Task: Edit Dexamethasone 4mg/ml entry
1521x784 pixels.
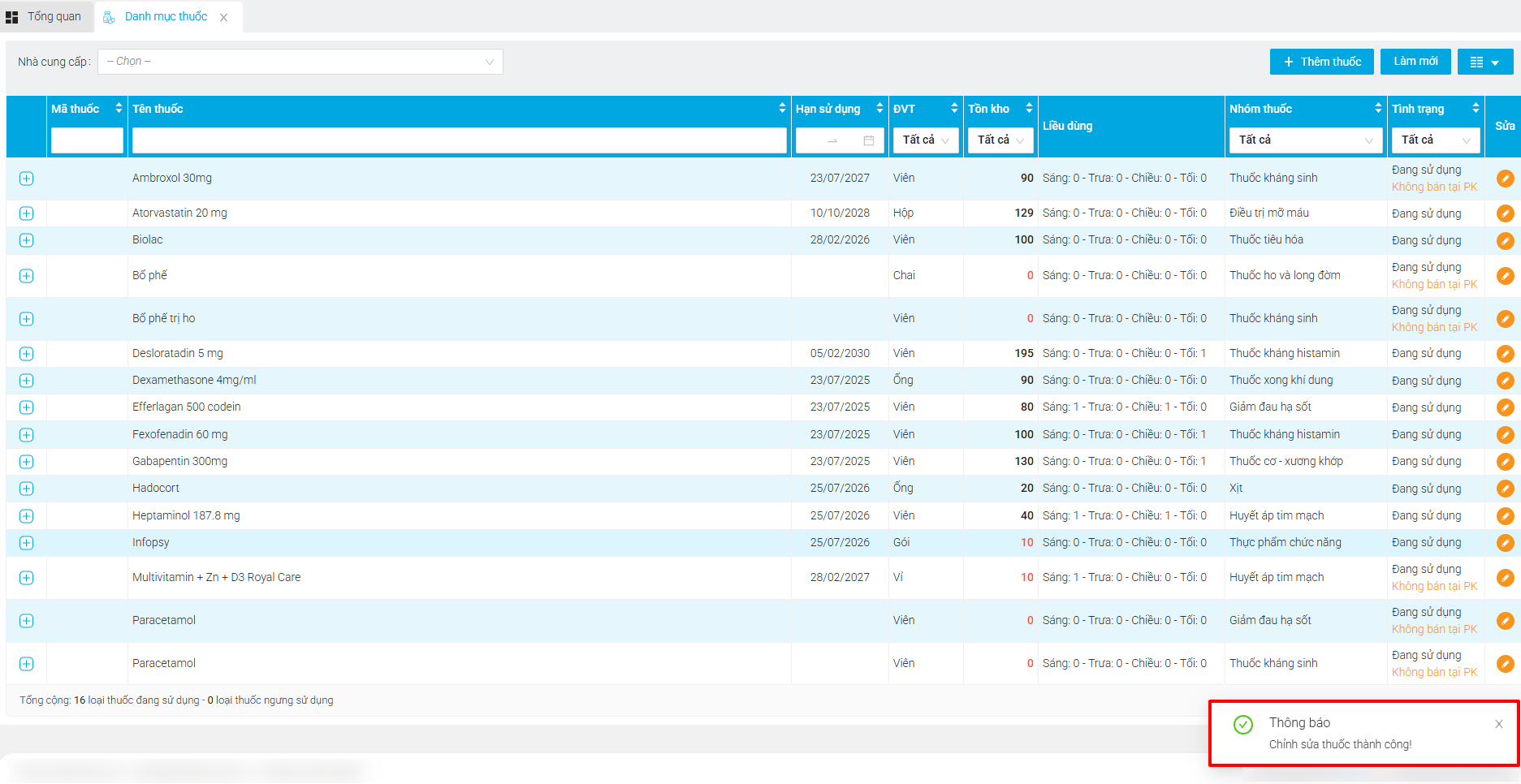Action: coord(1505,381)
